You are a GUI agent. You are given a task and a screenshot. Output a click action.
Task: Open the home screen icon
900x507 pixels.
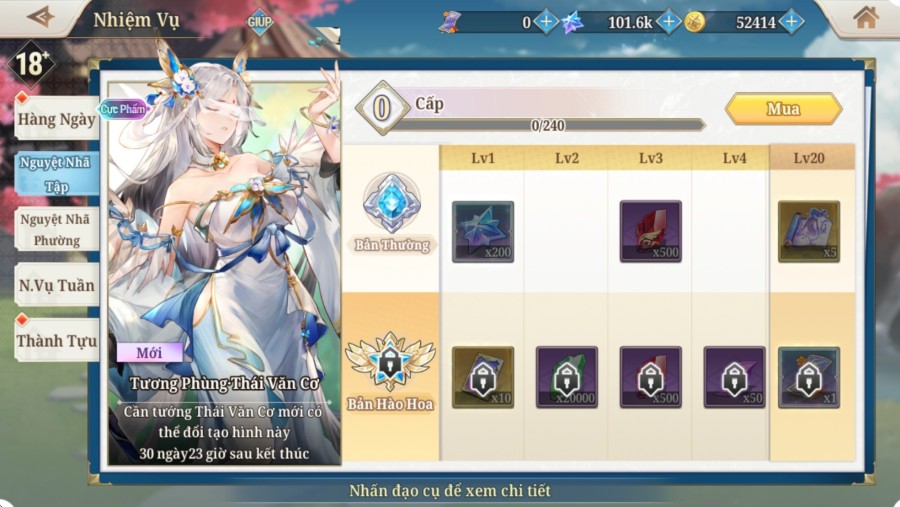click(866, 18)
